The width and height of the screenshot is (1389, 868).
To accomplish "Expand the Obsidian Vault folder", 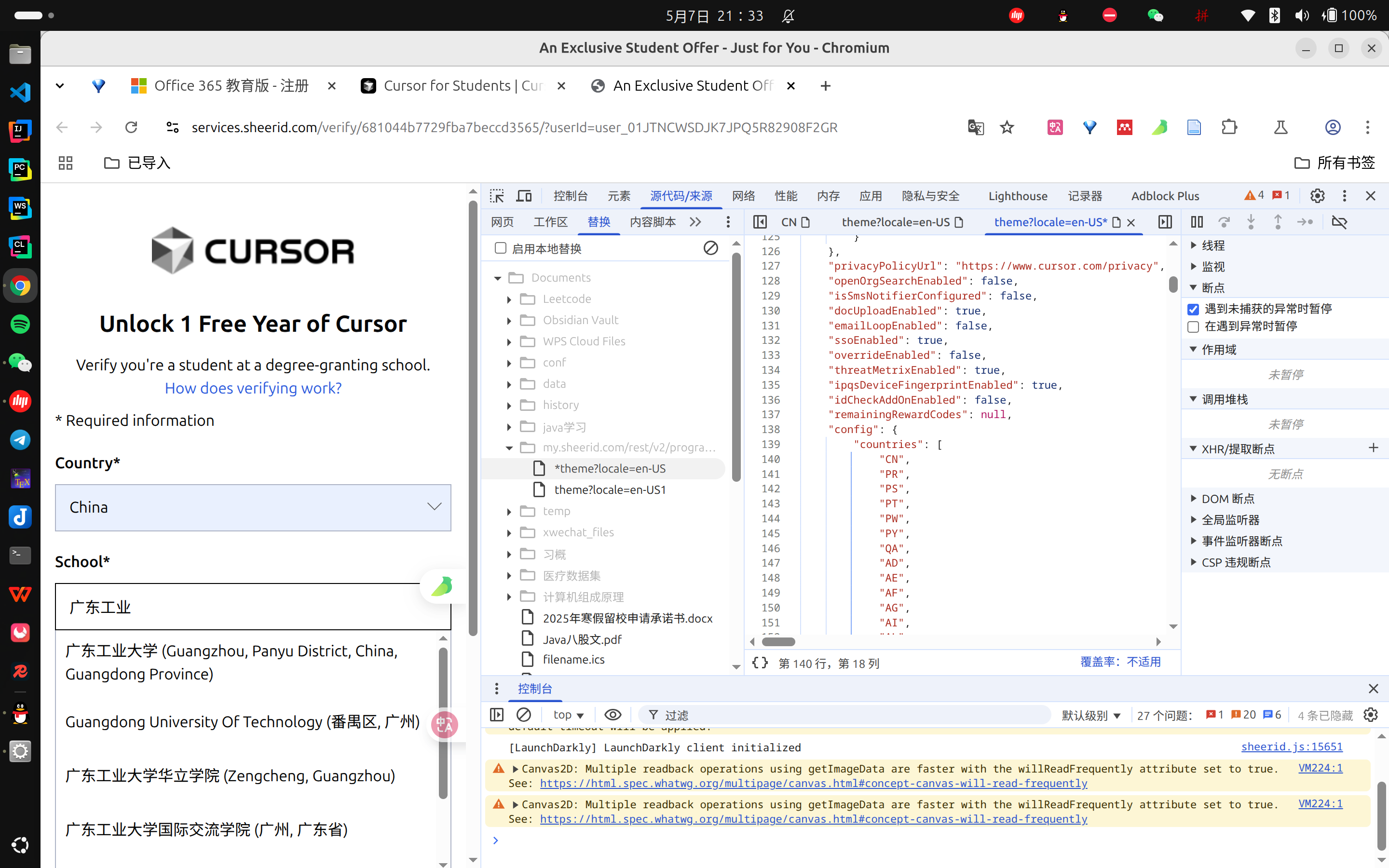I will point(509,320).
